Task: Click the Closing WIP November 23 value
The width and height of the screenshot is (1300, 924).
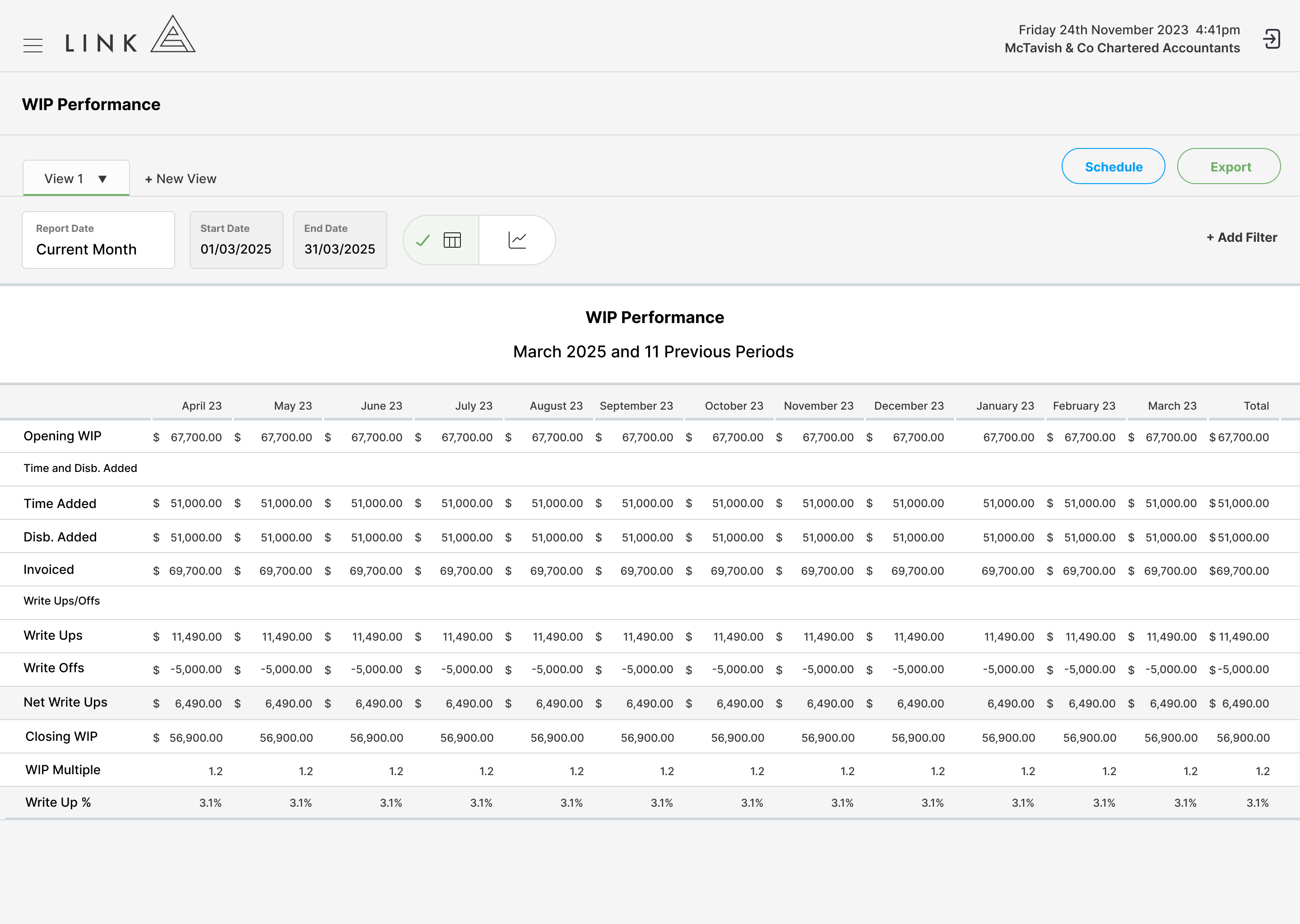Action: tap(828, 738)
